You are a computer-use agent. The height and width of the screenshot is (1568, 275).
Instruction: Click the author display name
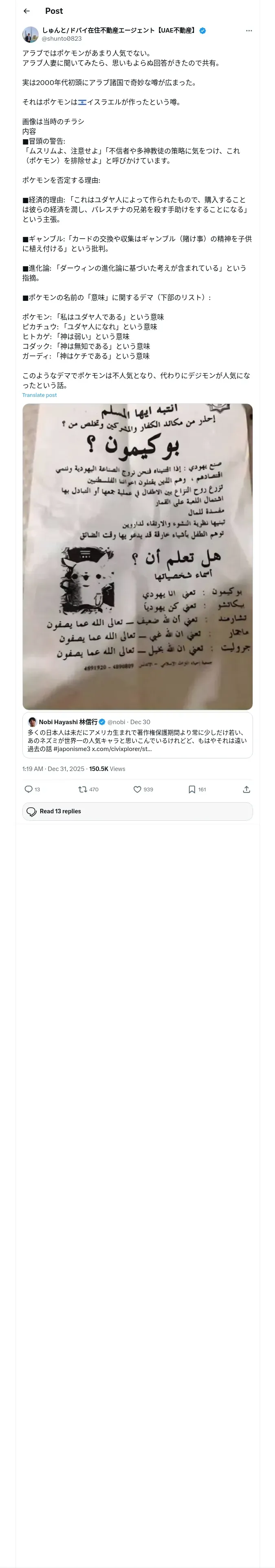pos(119,31)
